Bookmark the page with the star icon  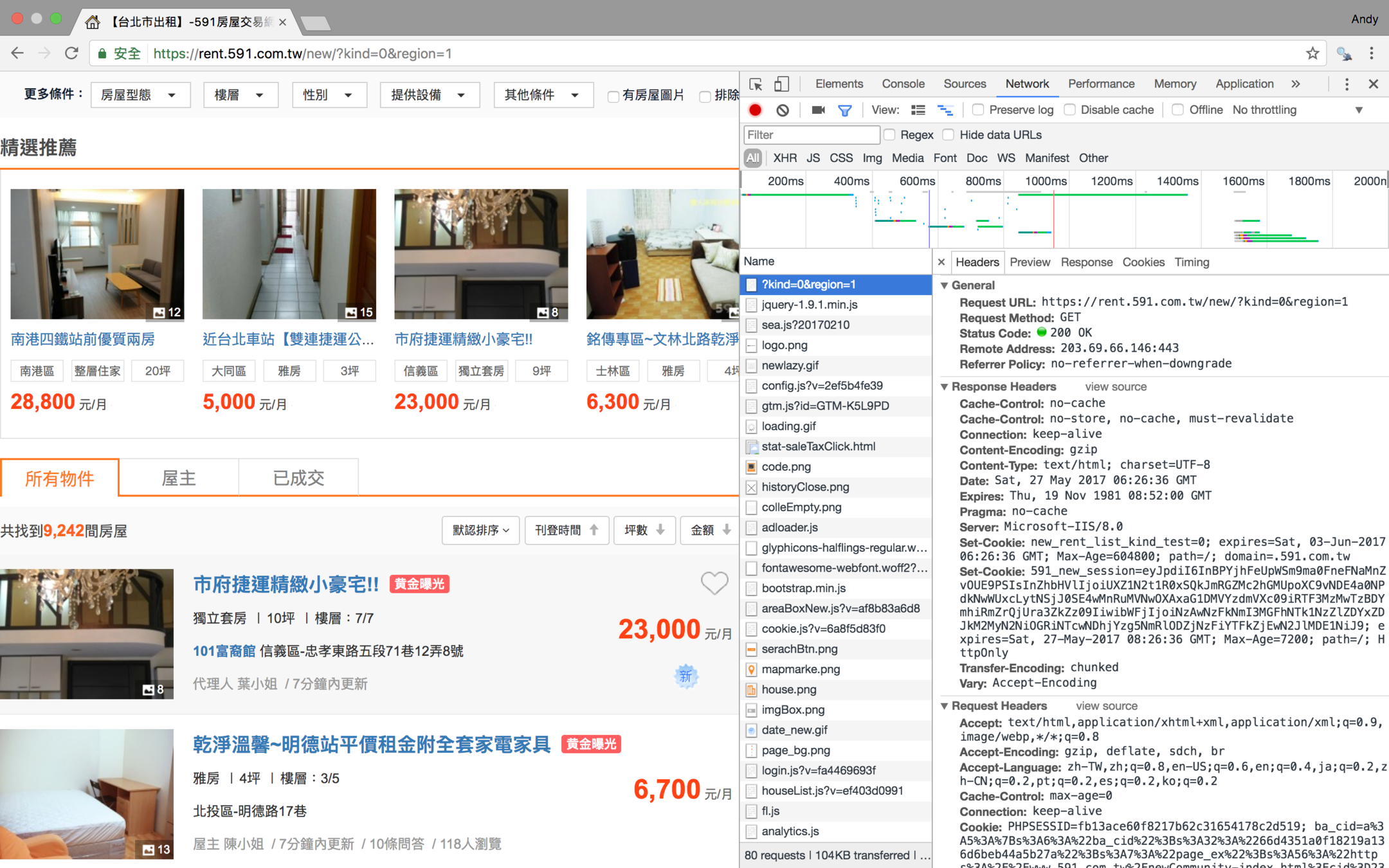click(x=1312, y=53)
